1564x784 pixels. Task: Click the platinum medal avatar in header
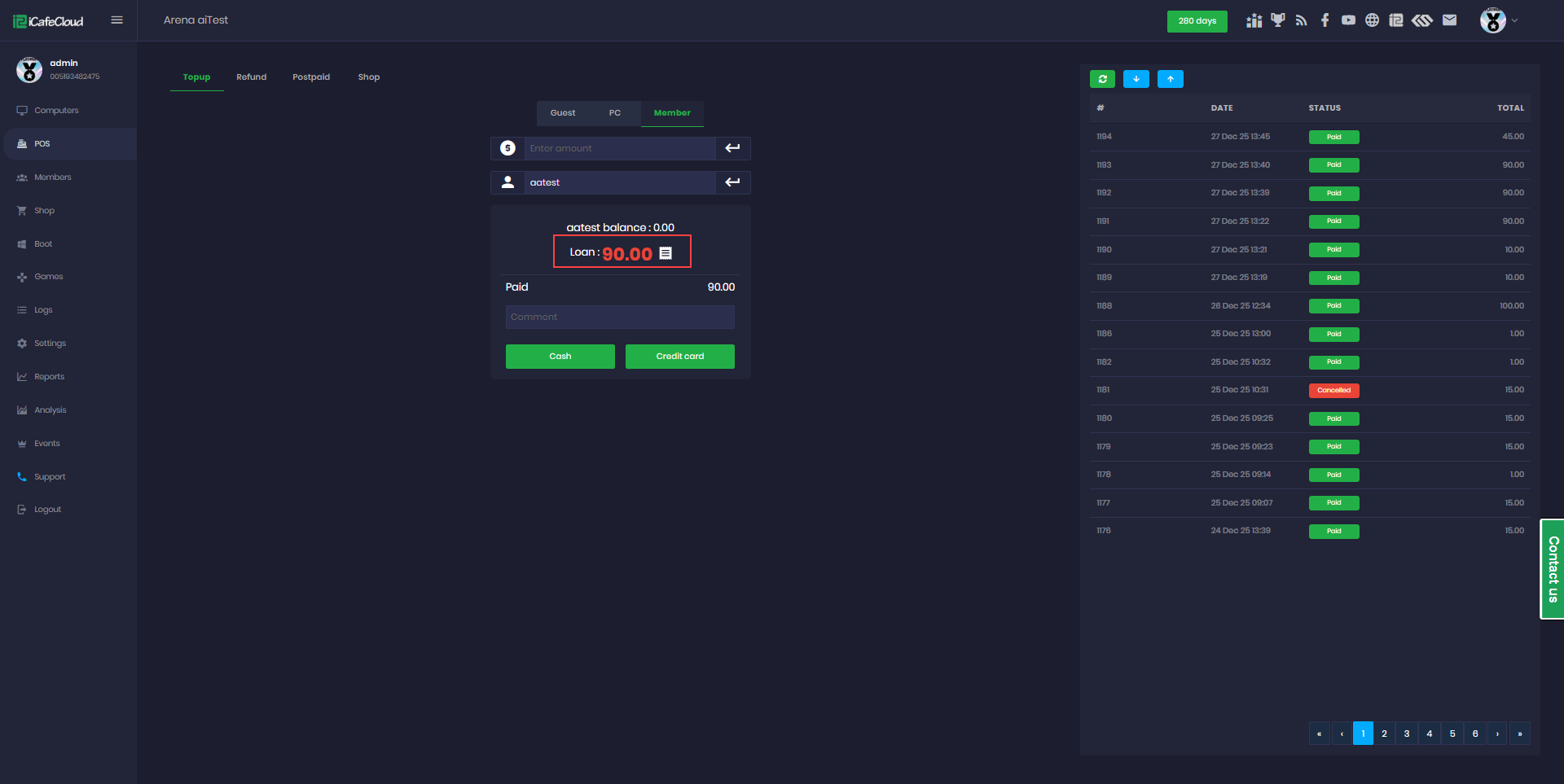[x=1493, y=20]
